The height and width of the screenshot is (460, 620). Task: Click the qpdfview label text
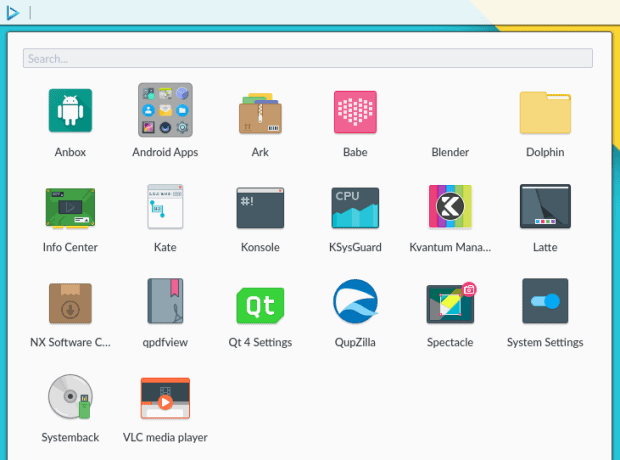click(x=165, y=343)
